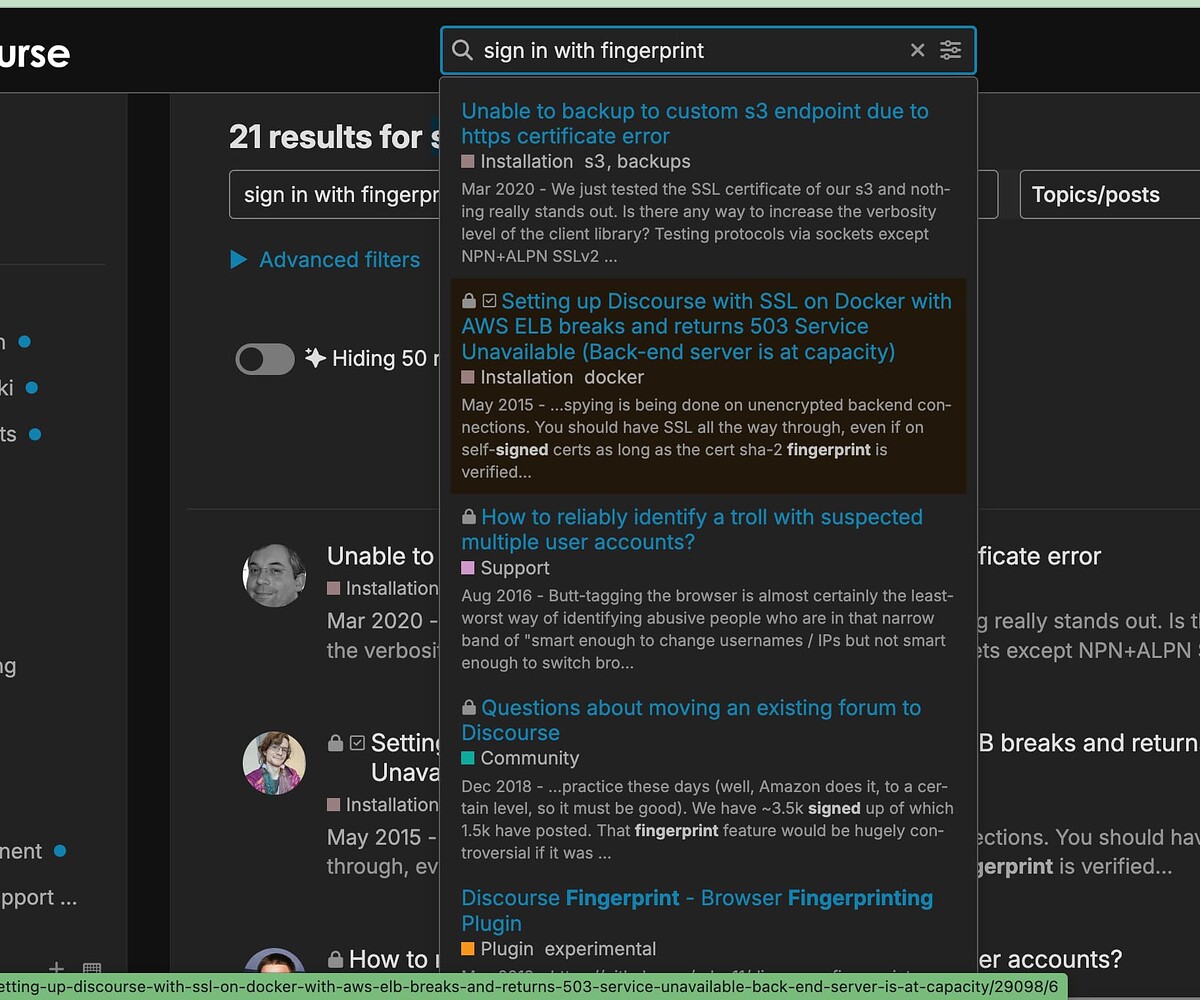The image size is (1200, 1000).
Task: Select the Discourse Fingerprint plugin result
Action: 696,910
